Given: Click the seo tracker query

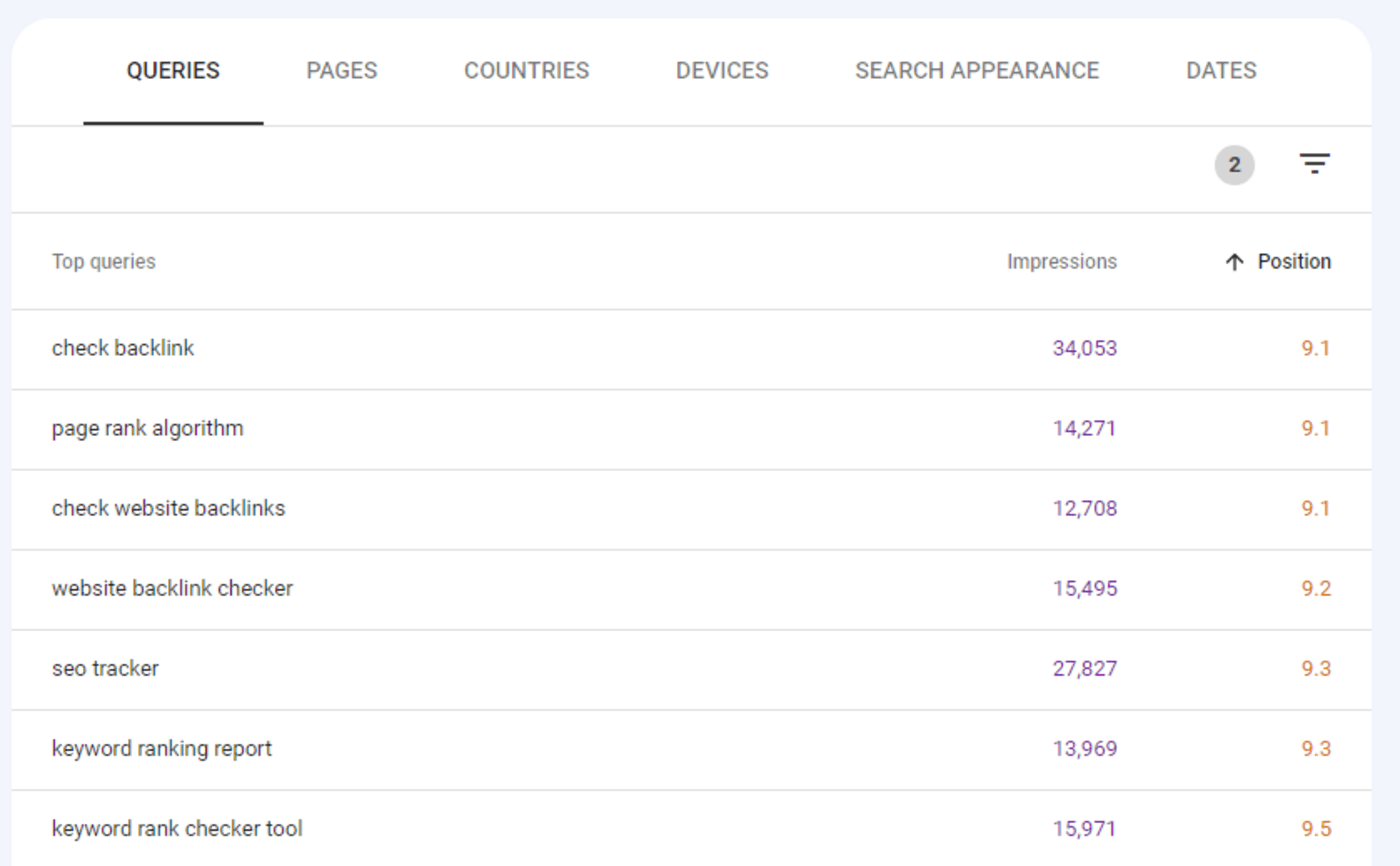Looking at the screenshot, I should point(106,668).
